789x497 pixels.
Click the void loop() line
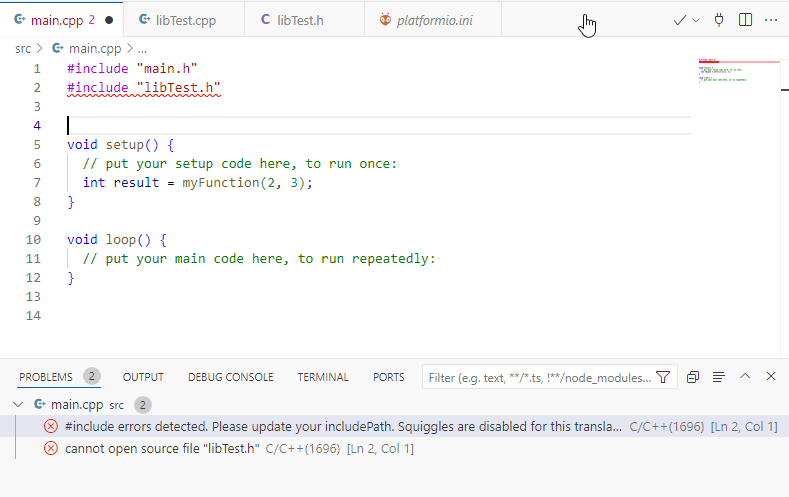pyautogui.click(x=117, y=239)
